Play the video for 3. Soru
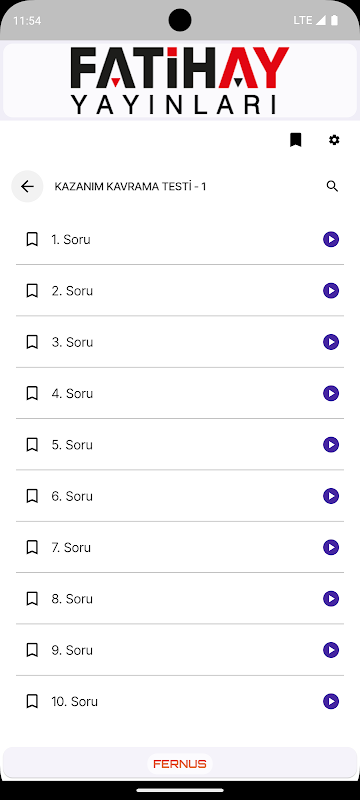The image size is (360, 800). pos(331,342)
